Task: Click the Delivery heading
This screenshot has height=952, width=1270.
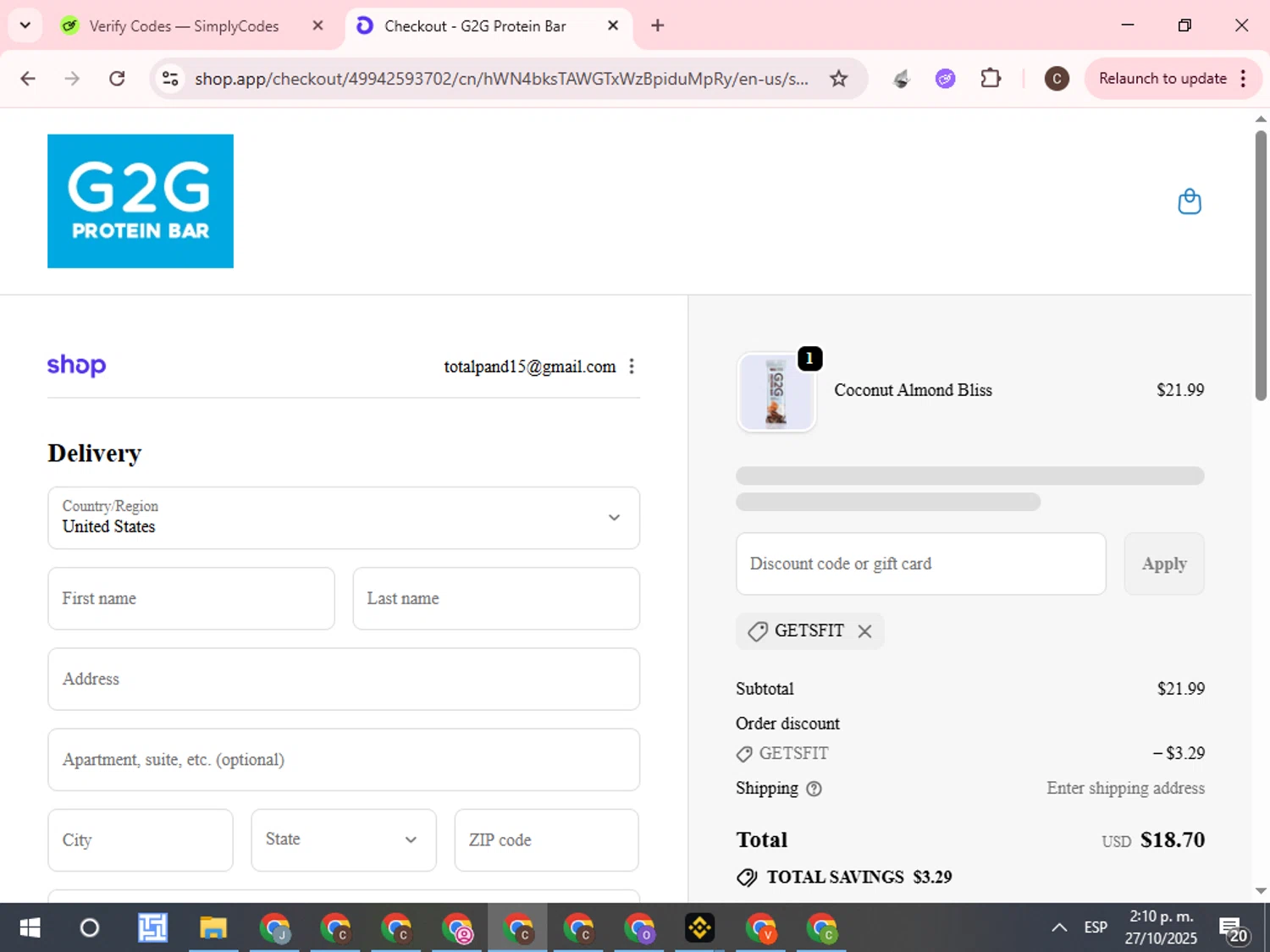Action: tap(94, 454)
